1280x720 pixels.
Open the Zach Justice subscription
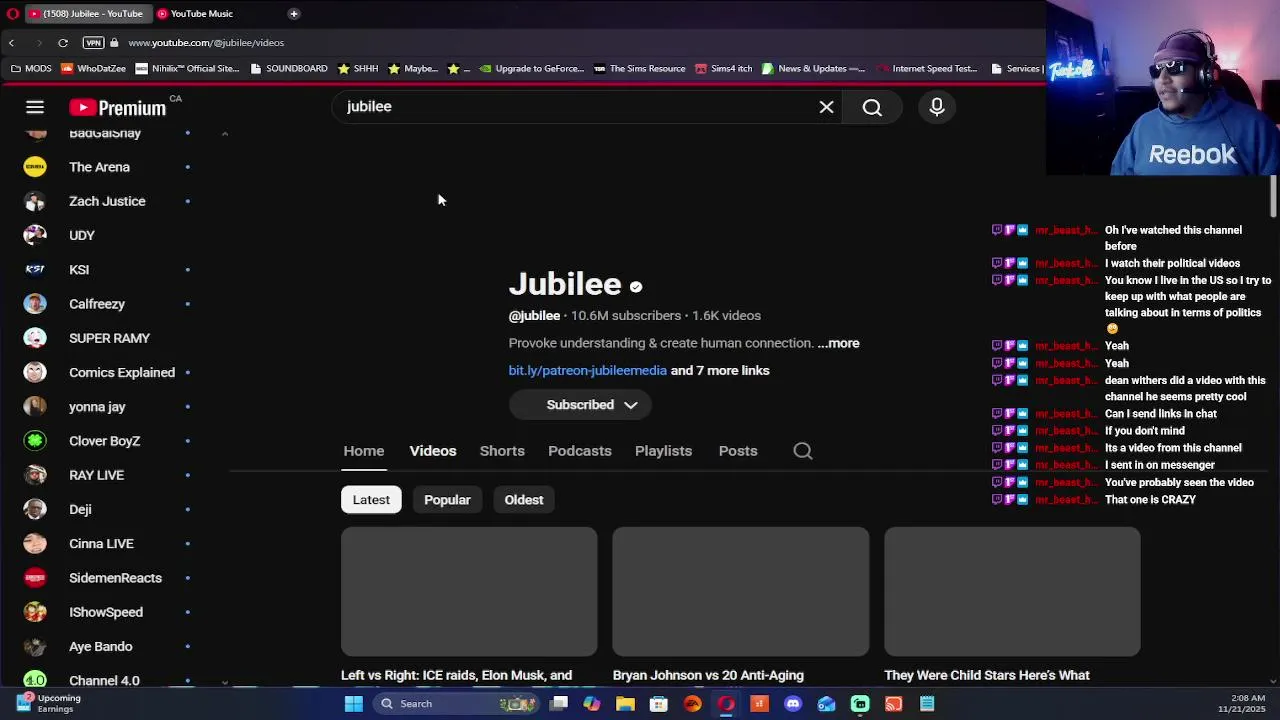[x=108, y=201]
